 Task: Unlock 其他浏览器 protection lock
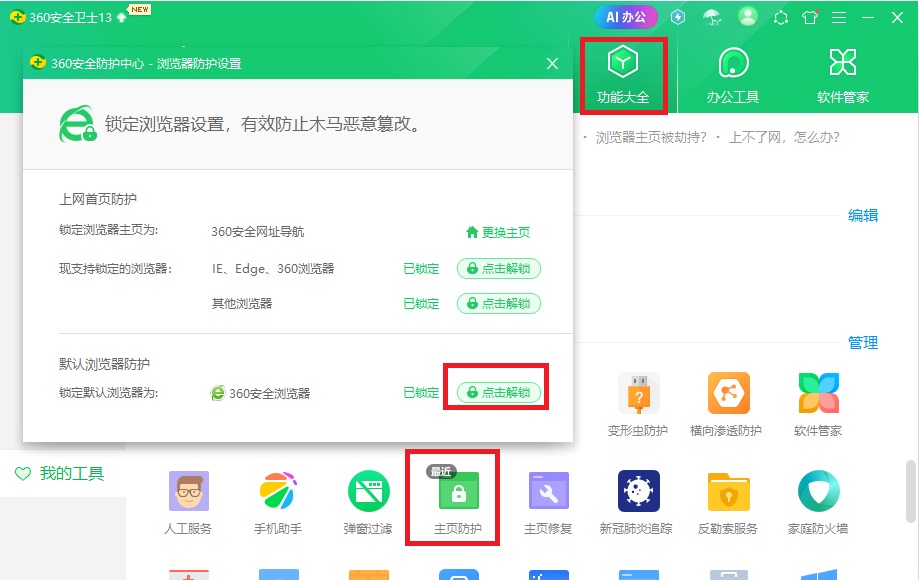pyautogui.click(x=498, y=301)
